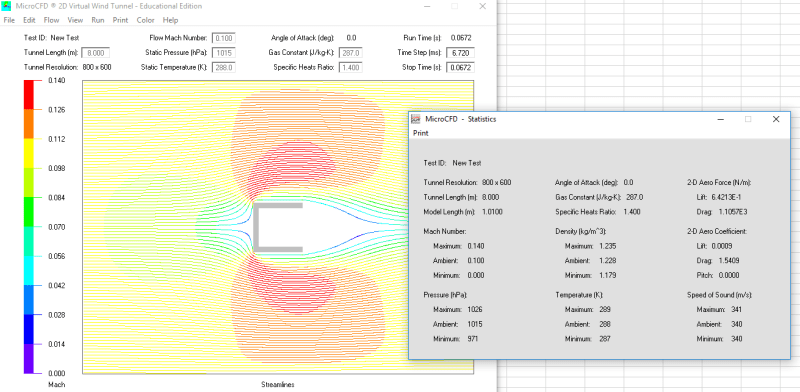Minimize the main wind tunnel window
The height and width of the screenshot is (392, 800).
tap(428, 6)
